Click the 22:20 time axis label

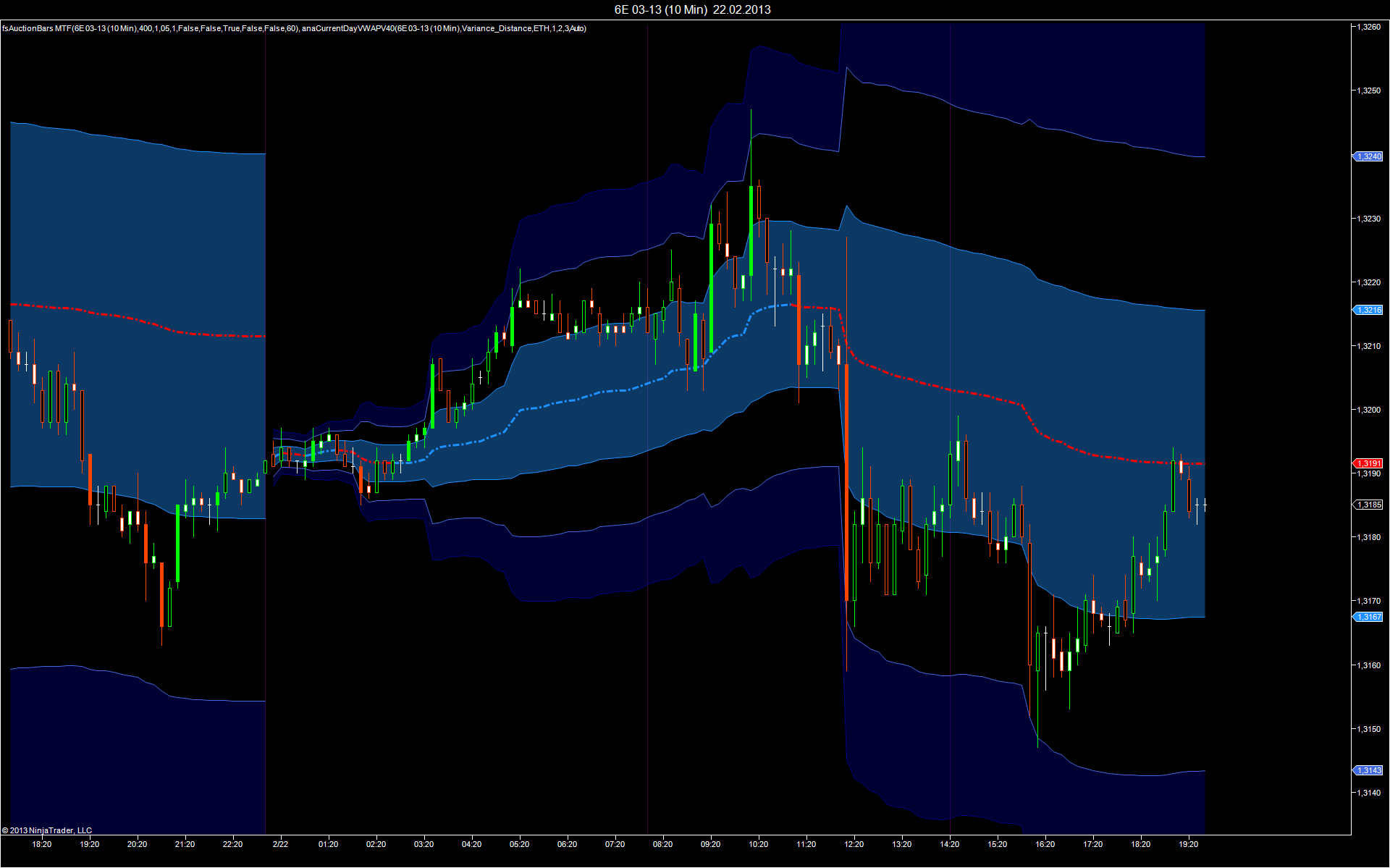pyautogui.click(x=232, y=844)
